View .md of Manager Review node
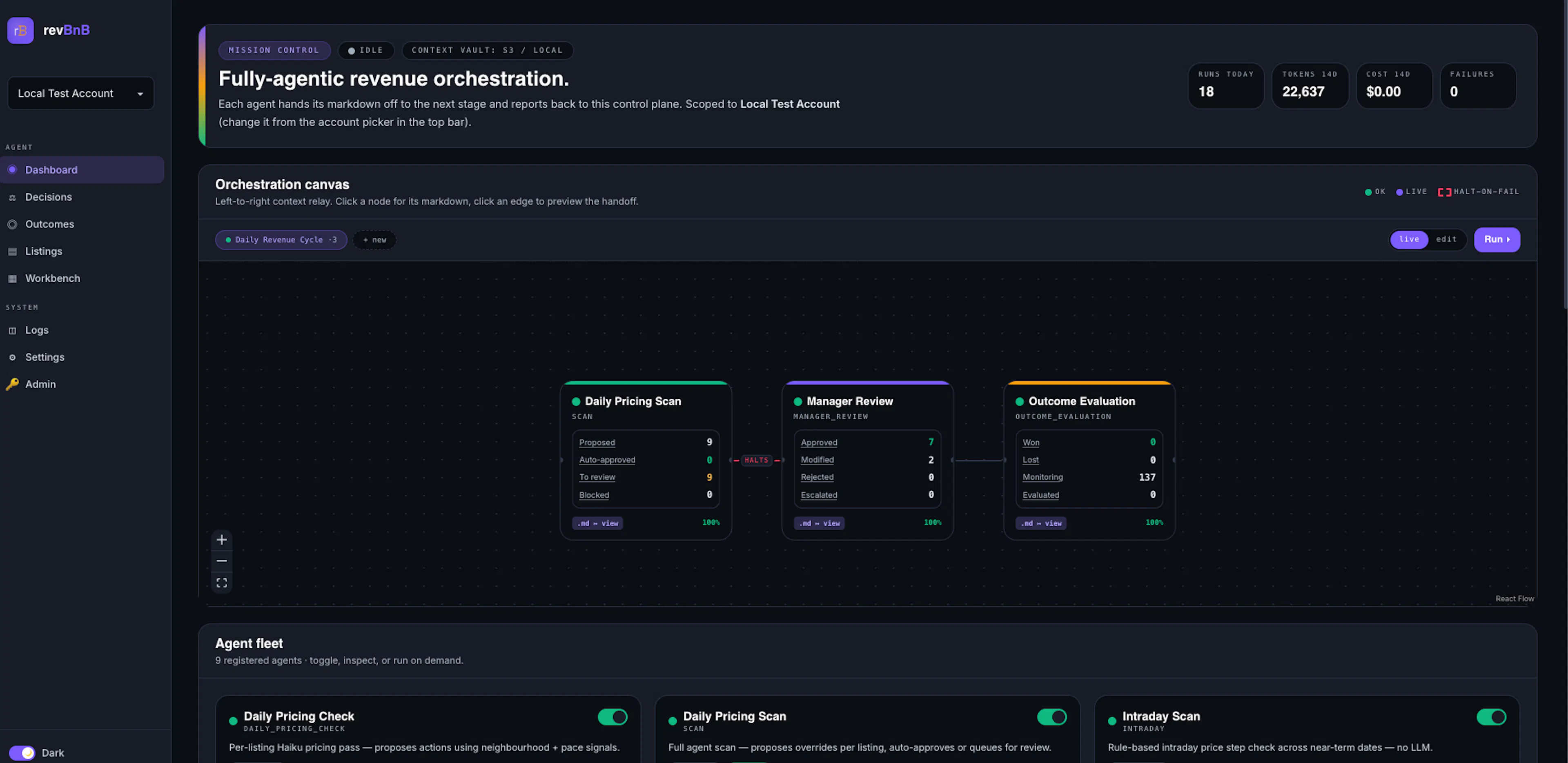The height and width of the screenshot is (763, 1568). tap(819, 523)
